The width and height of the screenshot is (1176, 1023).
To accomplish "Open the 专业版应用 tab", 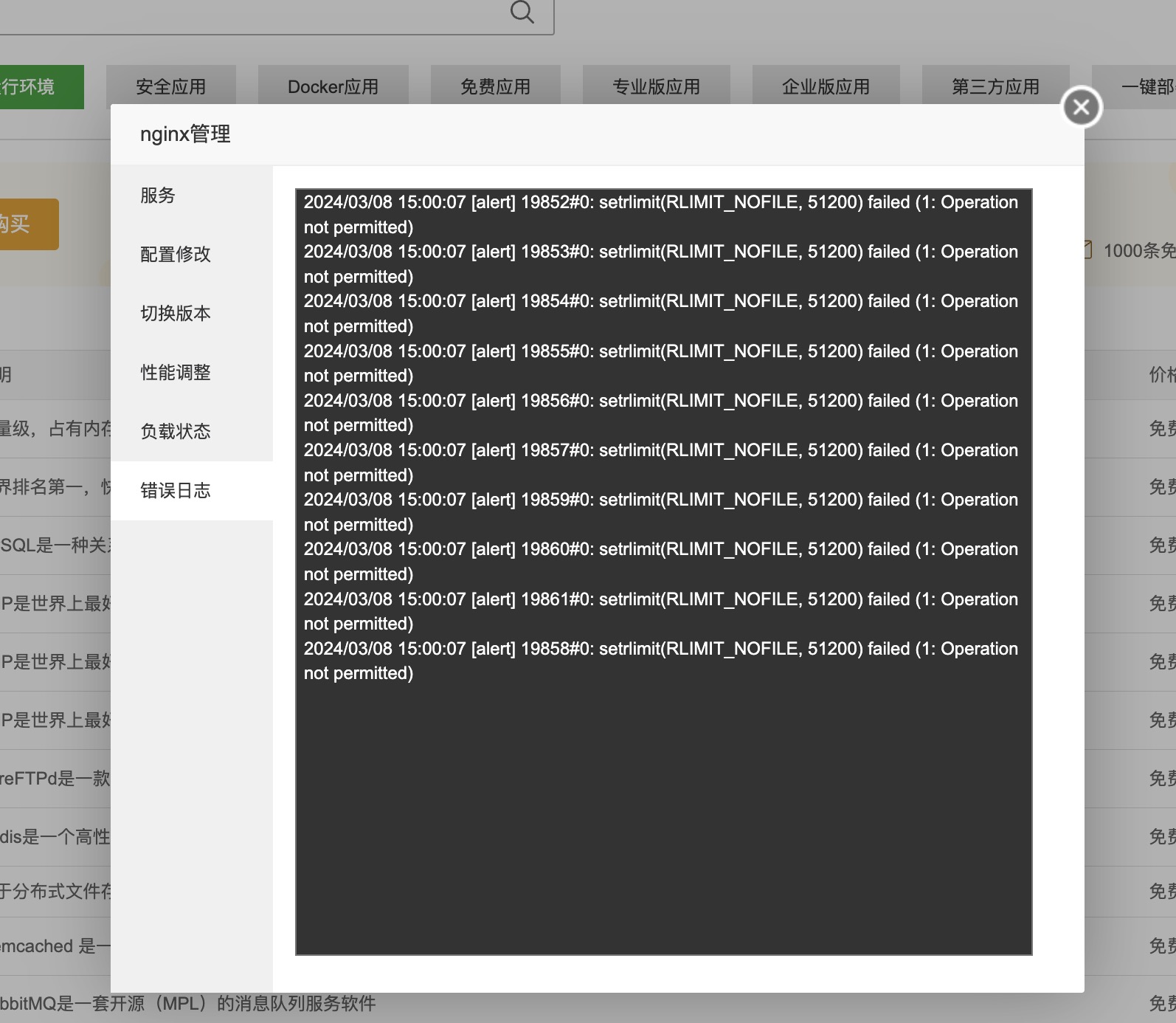I will 656,86.
